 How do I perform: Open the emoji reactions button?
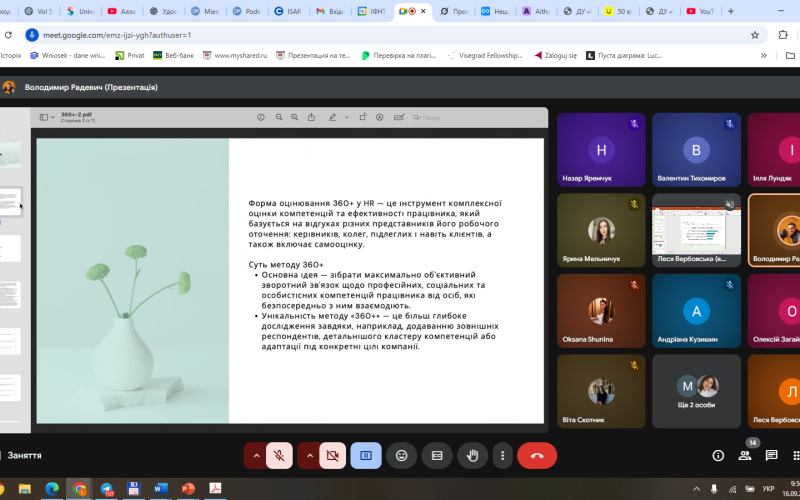[401, 455]
